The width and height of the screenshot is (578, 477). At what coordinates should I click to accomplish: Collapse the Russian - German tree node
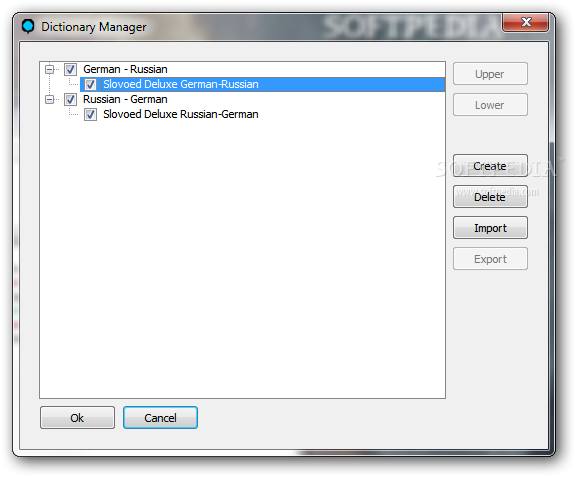[49, 100]
